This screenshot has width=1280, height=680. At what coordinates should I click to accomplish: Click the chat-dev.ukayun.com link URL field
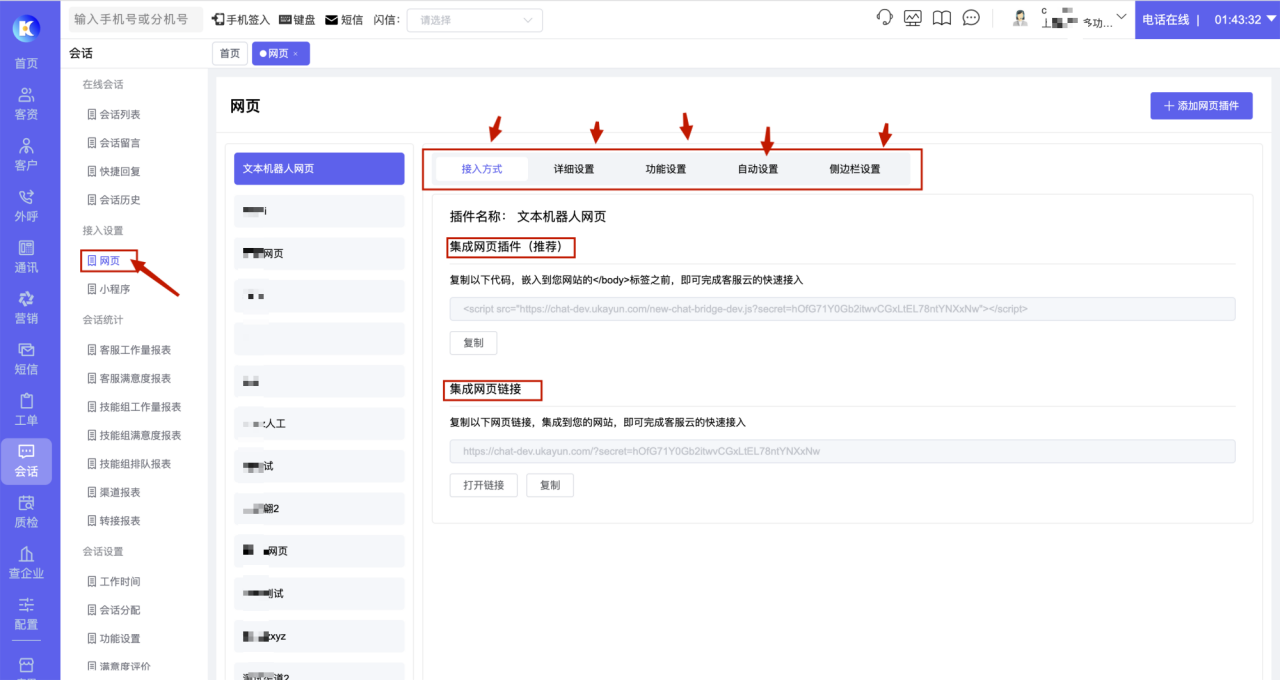point(843,451)
